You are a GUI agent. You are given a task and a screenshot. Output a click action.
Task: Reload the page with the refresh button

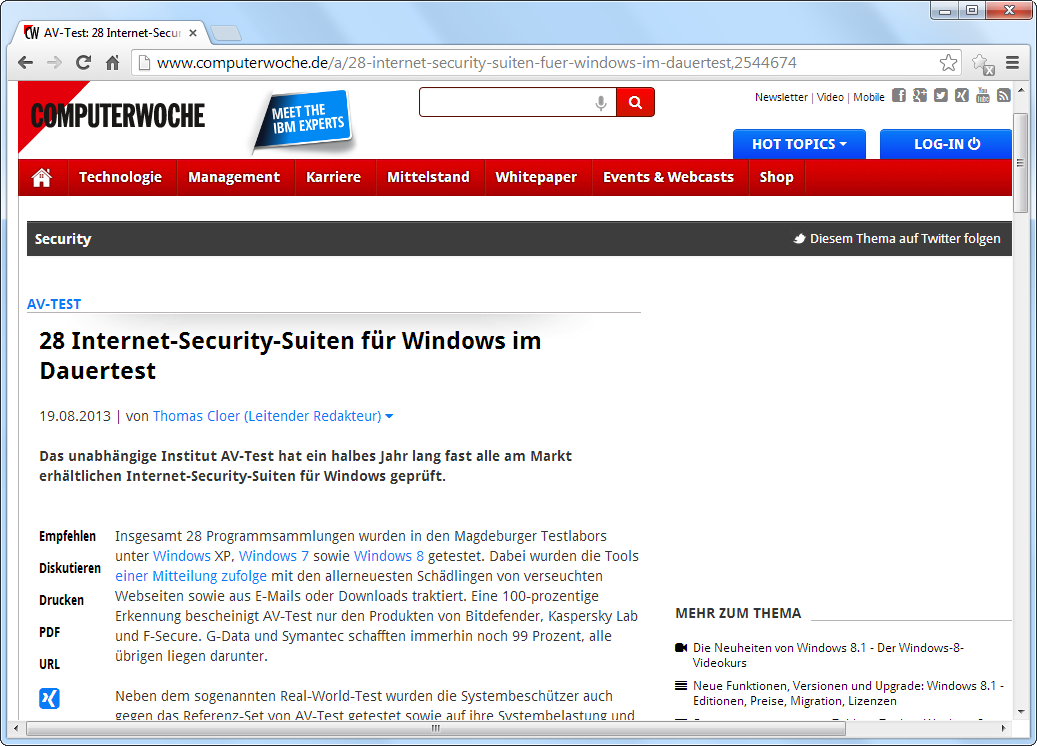[84, 63]
